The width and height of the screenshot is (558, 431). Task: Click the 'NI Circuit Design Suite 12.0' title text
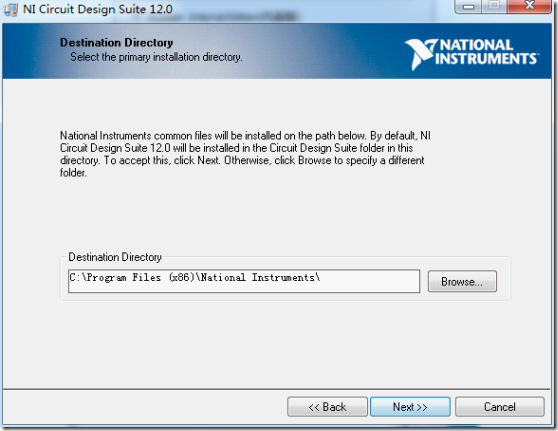[x=98, y=9]
